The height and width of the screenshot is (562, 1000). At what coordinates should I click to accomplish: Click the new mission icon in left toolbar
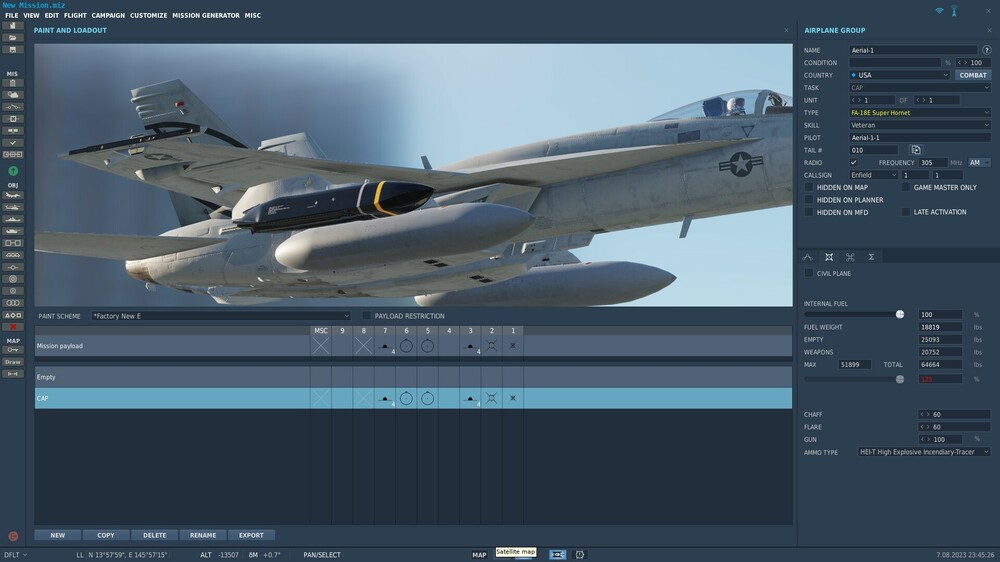[12, 26]
